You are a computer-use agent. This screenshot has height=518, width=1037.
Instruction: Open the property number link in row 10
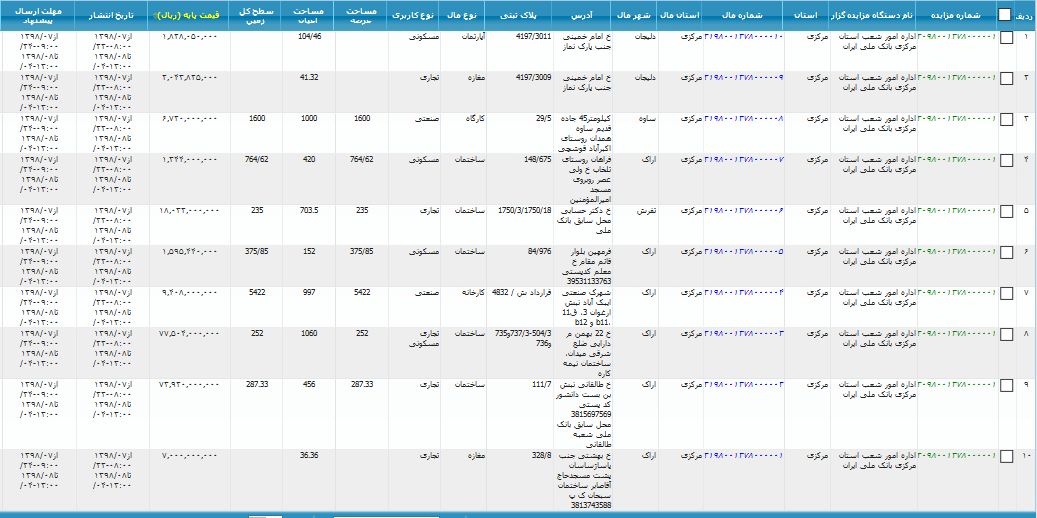pos(744,456)
